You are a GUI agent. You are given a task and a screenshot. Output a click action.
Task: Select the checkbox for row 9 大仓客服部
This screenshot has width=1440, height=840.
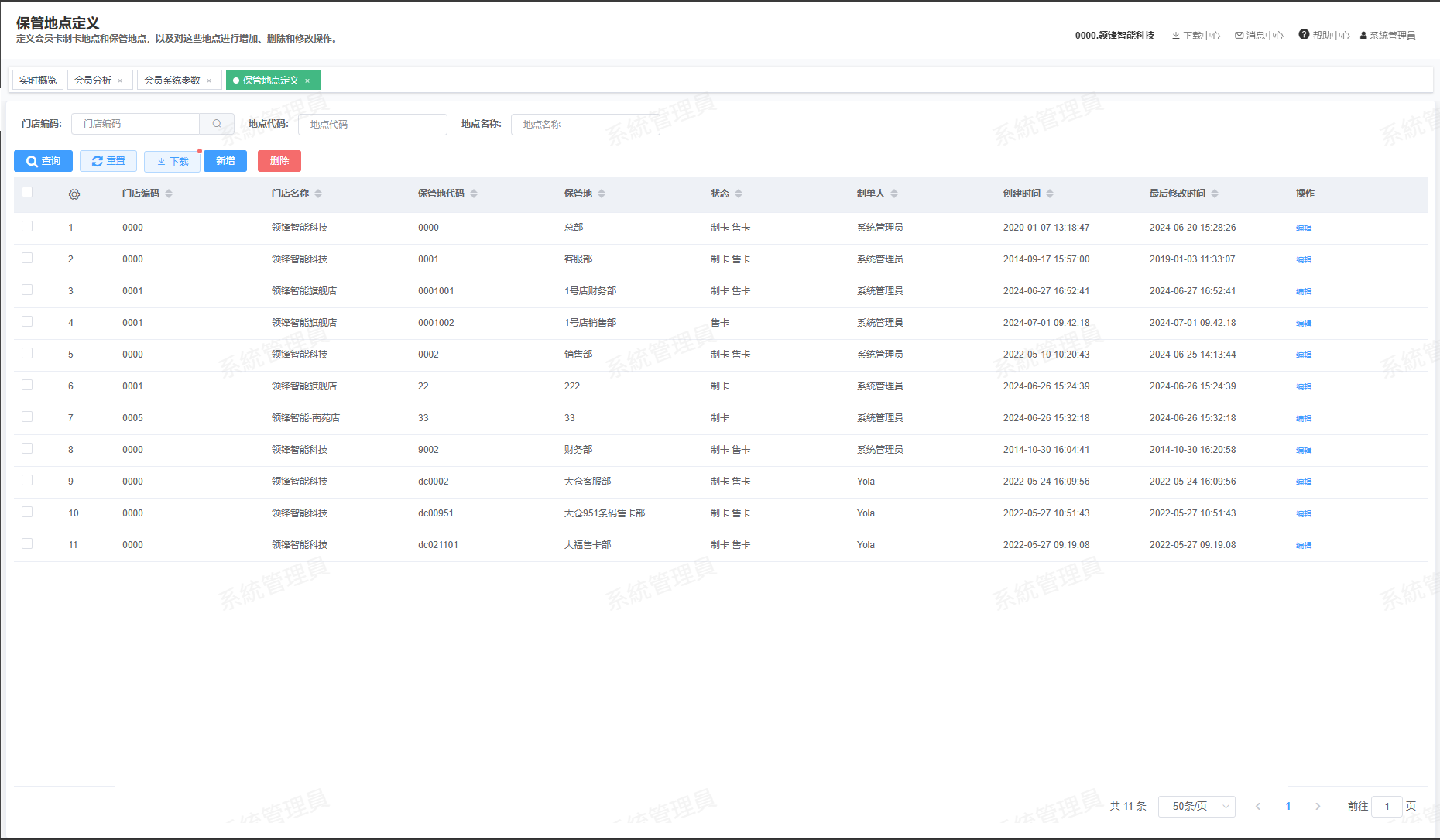(27, 481)
